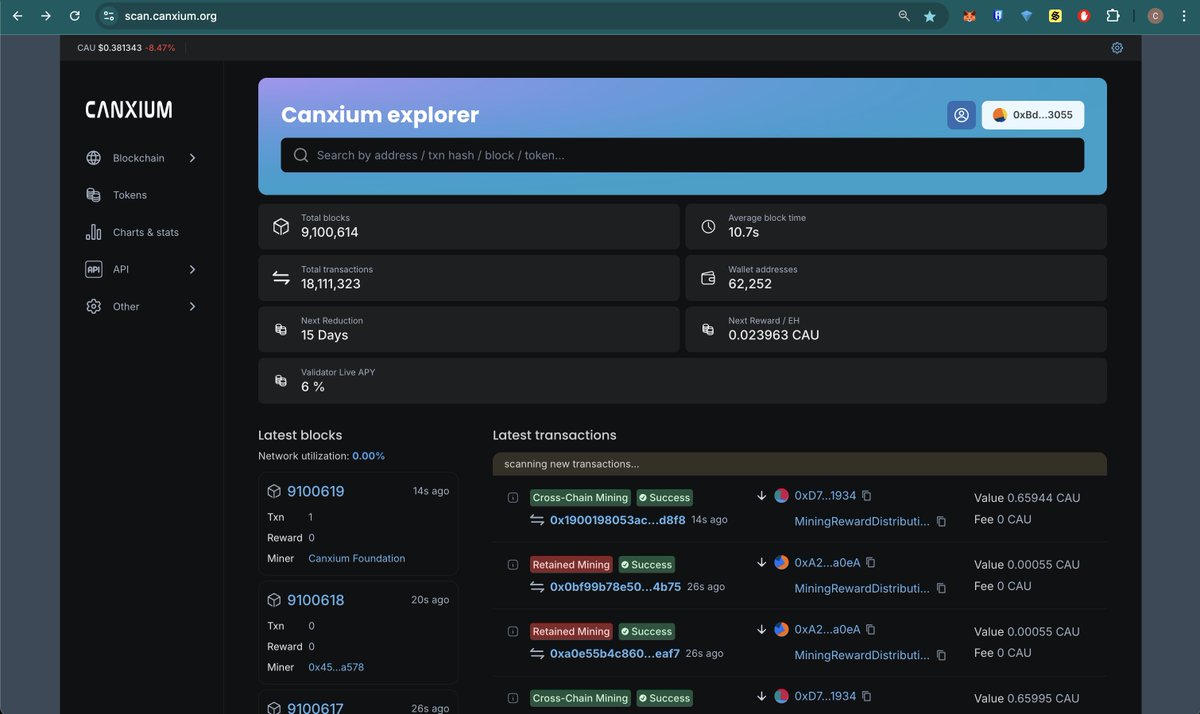Click the search magnifier icon in search bar
This screenshot has height=714, width=1200.
coord(301,155)
